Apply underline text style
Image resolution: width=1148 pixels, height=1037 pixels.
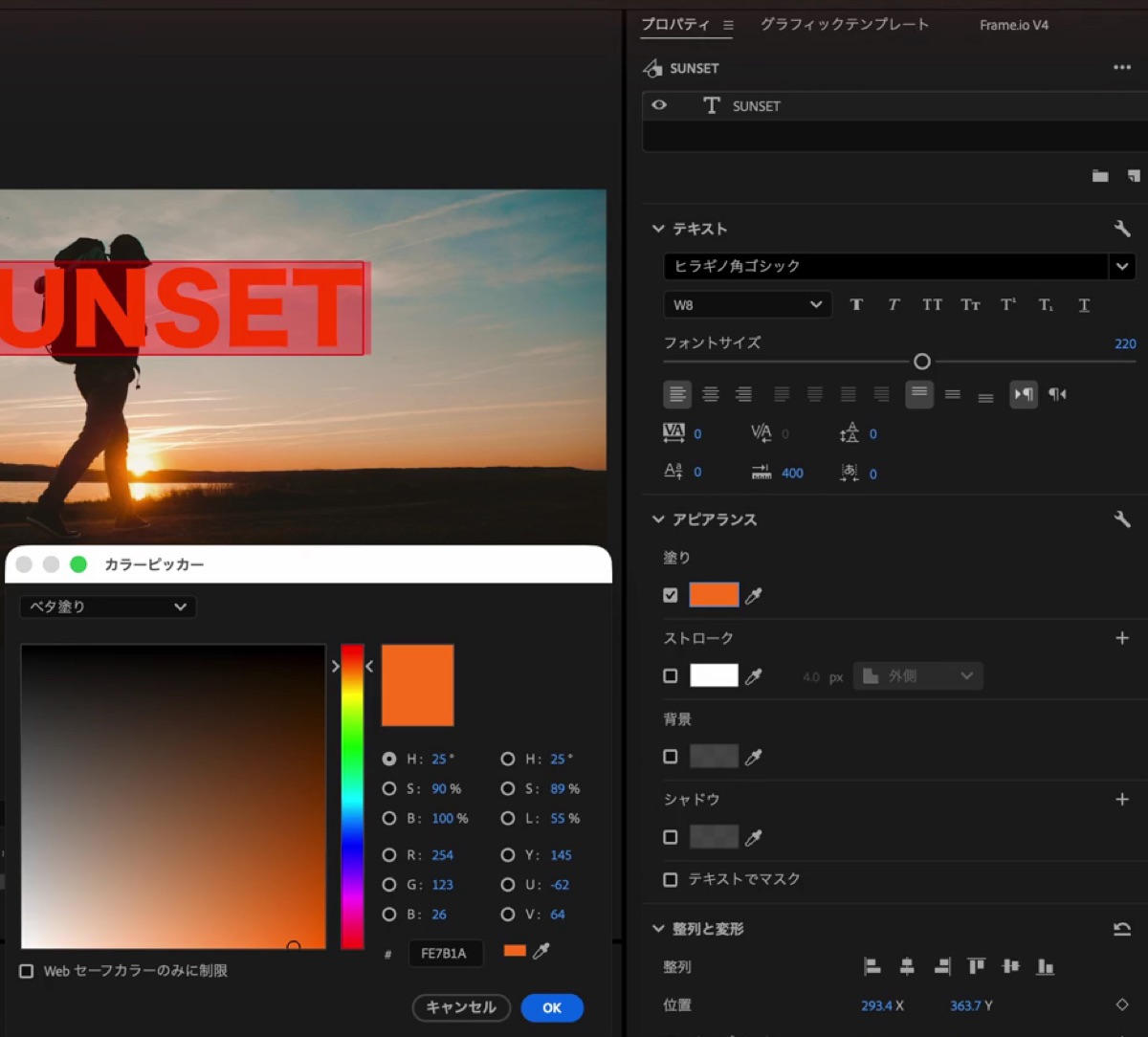click(1084, 305)
